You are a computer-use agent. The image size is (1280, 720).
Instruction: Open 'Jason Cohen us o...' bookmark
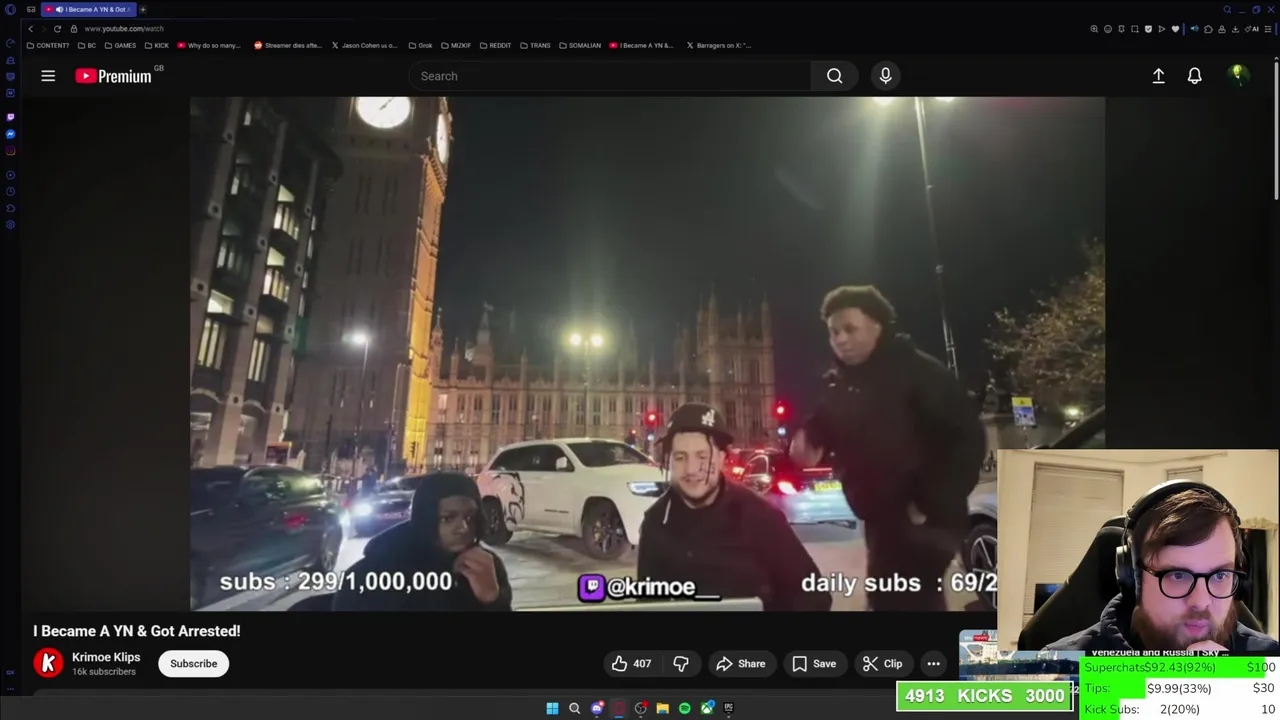(365, 45)
